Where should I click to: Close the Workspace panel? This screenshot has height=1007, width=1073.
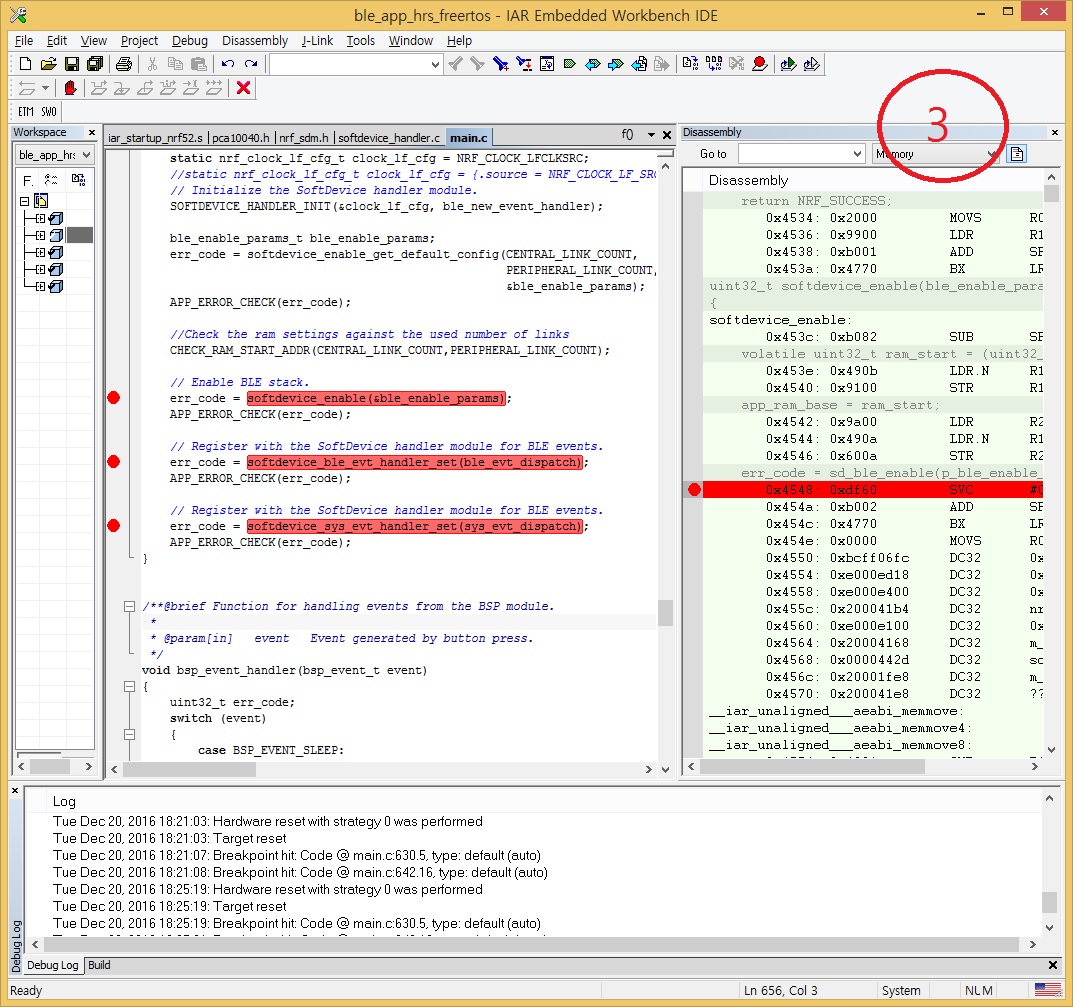[x=92, y=132]
